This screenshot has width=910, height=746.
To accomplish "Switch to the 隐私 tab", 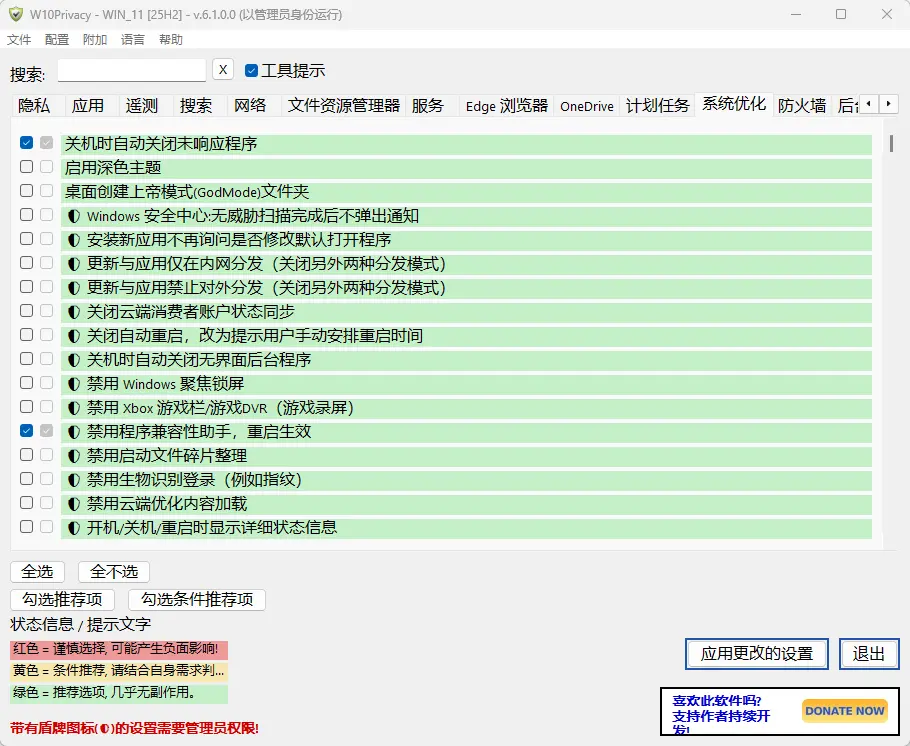I will [34, 106].
